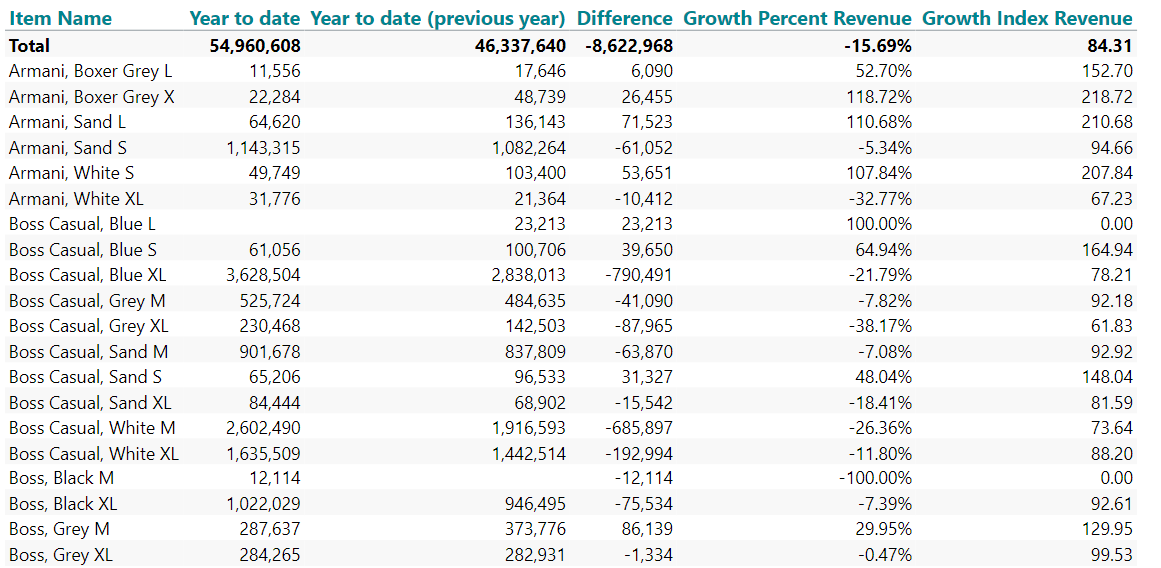Select growth index value 99.53
Image resolution: width=1161 pixels, height=568 pixels.
tap(1111, 555)
